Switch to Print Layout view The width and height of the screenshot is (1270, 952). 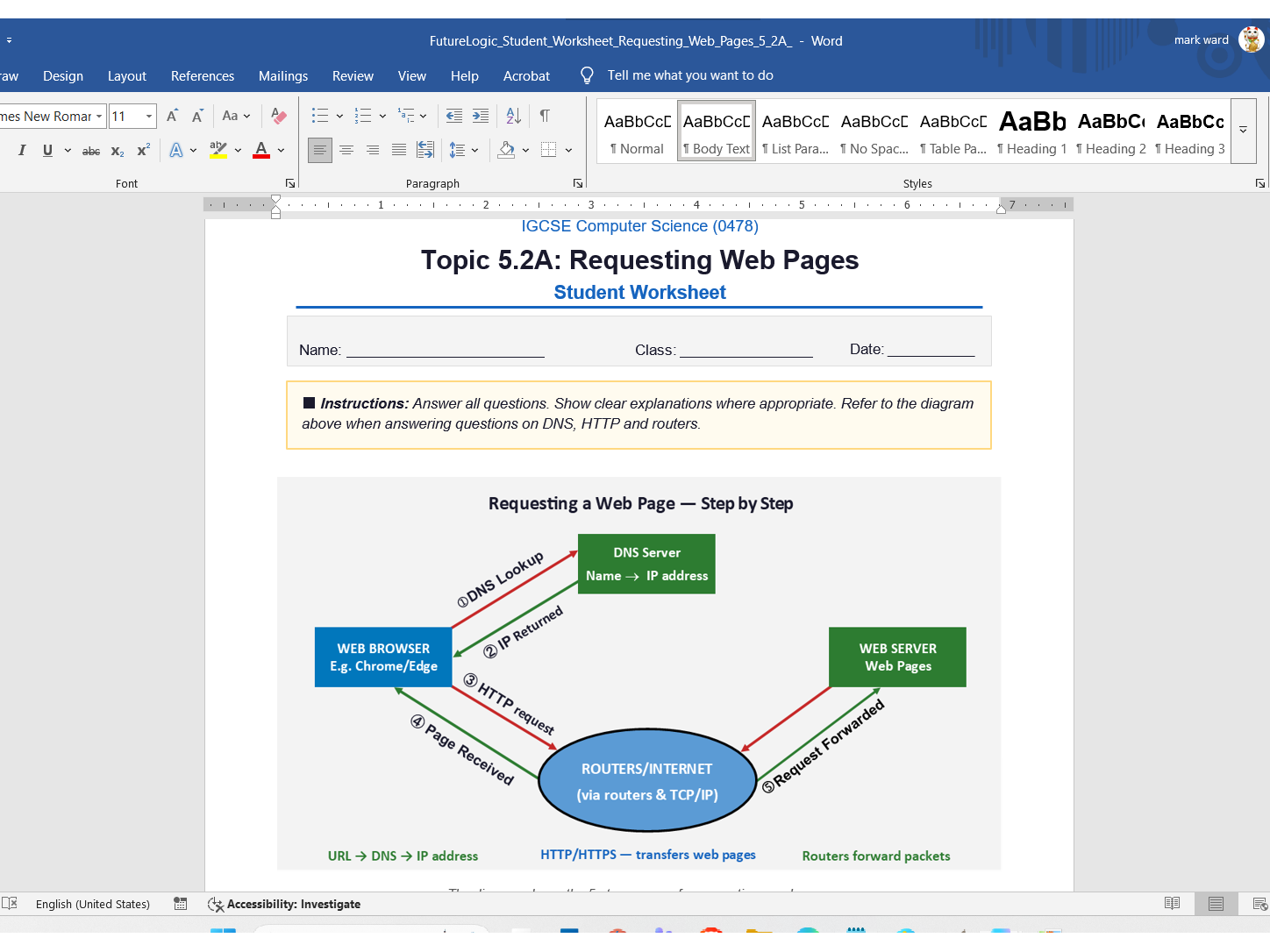[1216, 904]
